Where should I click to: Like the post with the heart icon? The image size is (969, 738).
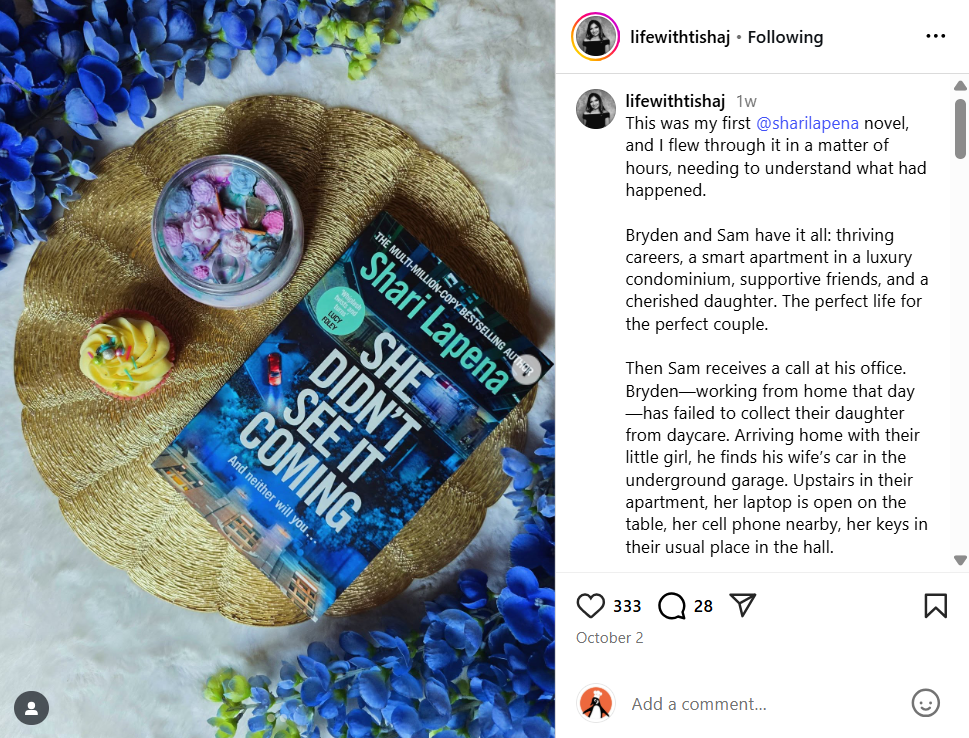(x=590, y=606)
